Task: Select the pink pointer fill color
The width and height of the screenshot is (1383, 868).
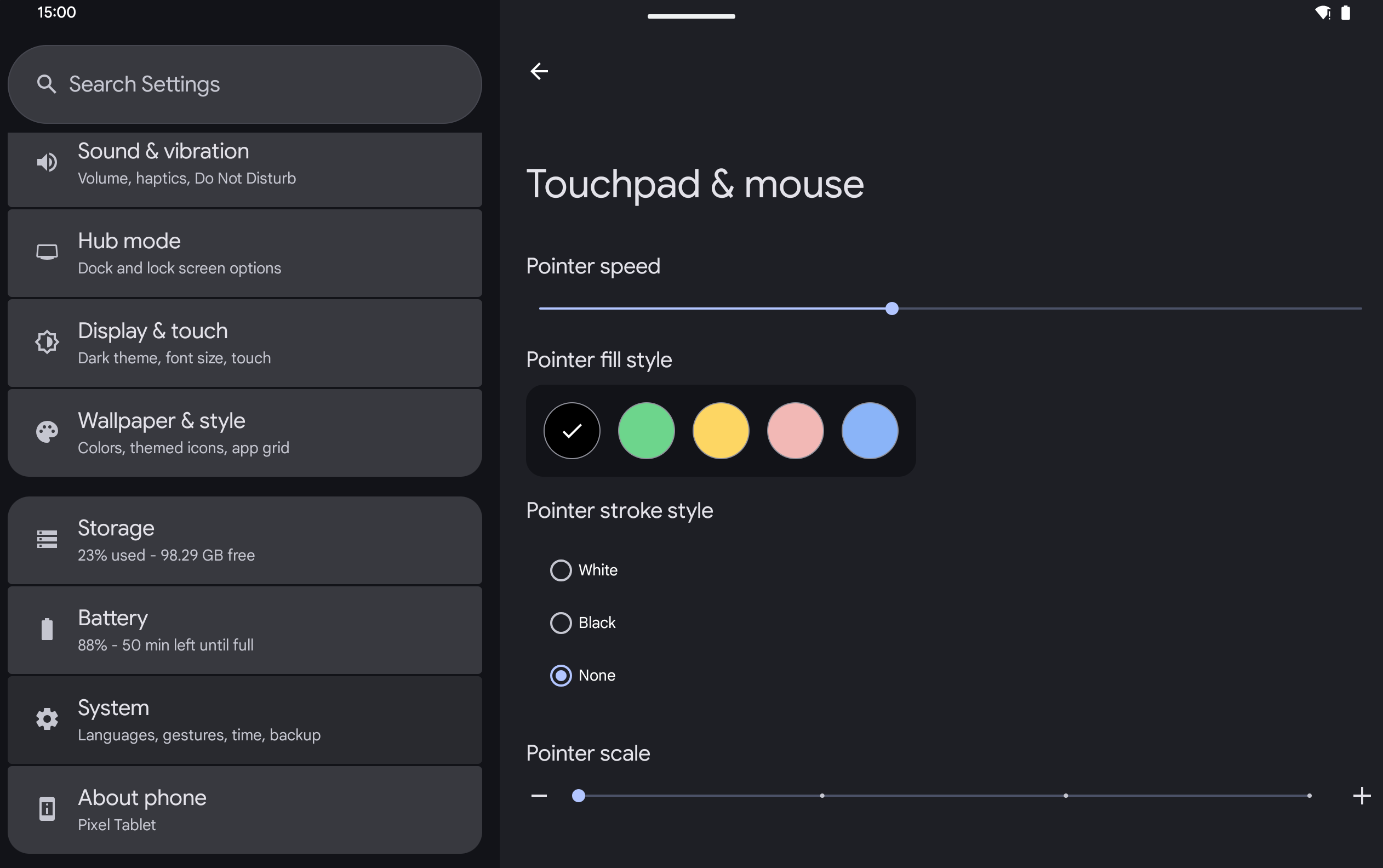Action: pyautogui.click(x=795, y=430)
